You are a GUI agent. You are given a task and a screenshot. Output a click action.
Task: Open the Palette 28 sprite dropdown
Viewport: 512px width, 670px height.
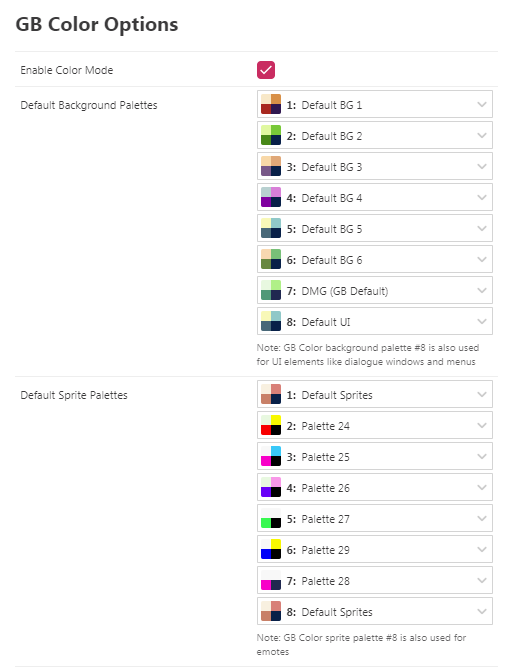(374, 580)
